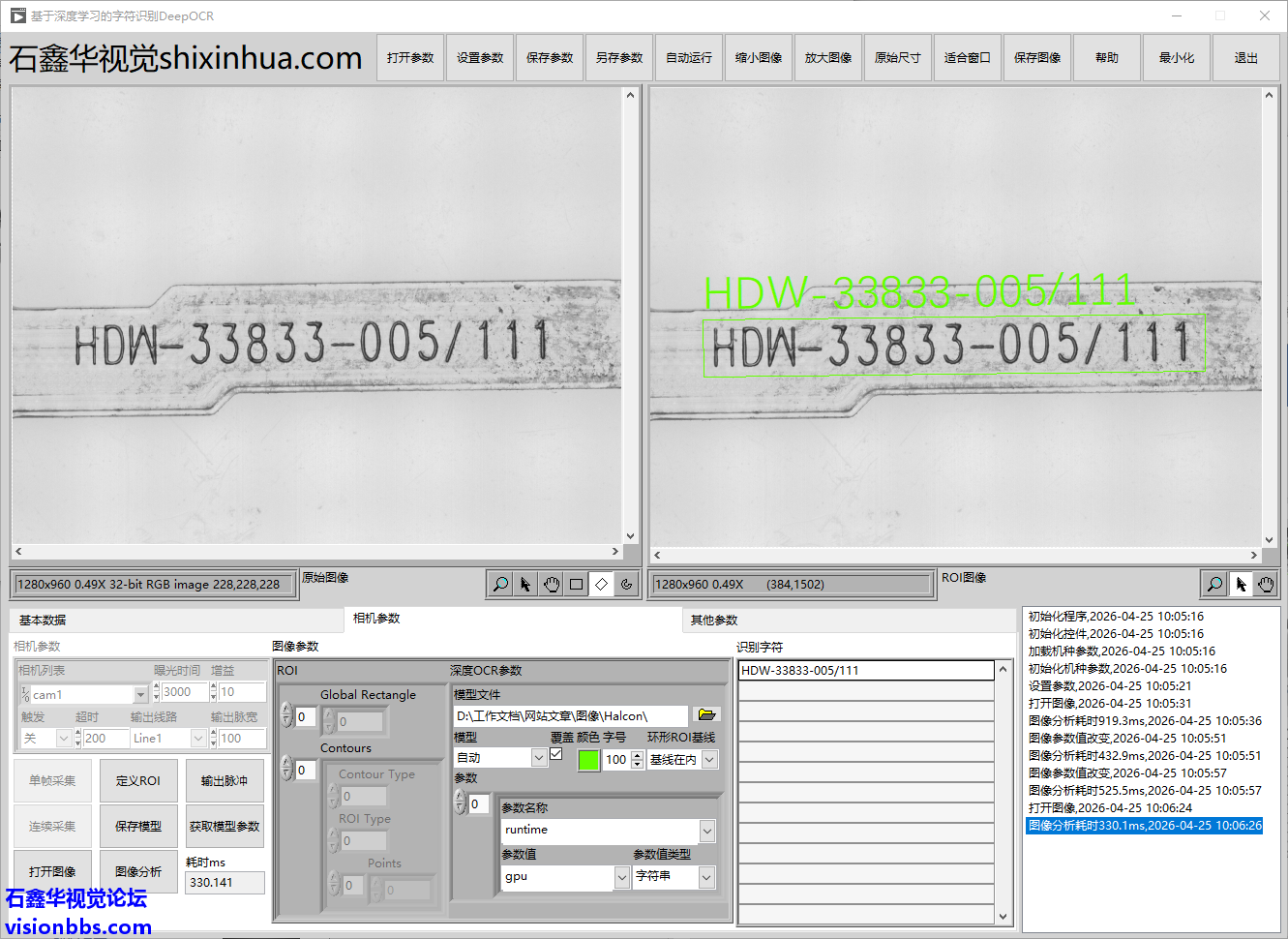This screenshot has height=939, width=1288.
Task: Switch to the 其他参数 tab
Action: (x=714, y=620)
